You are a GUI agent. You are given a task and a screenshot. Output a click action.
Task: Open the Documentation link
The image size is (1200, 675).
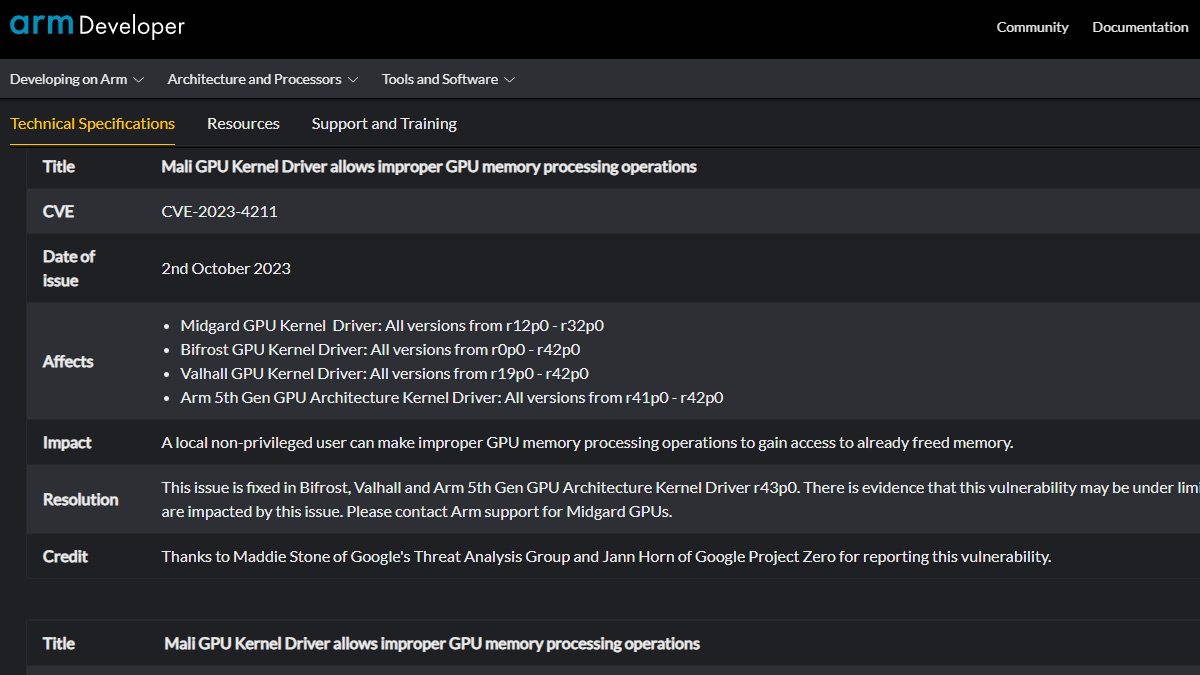click(1140, 27)
